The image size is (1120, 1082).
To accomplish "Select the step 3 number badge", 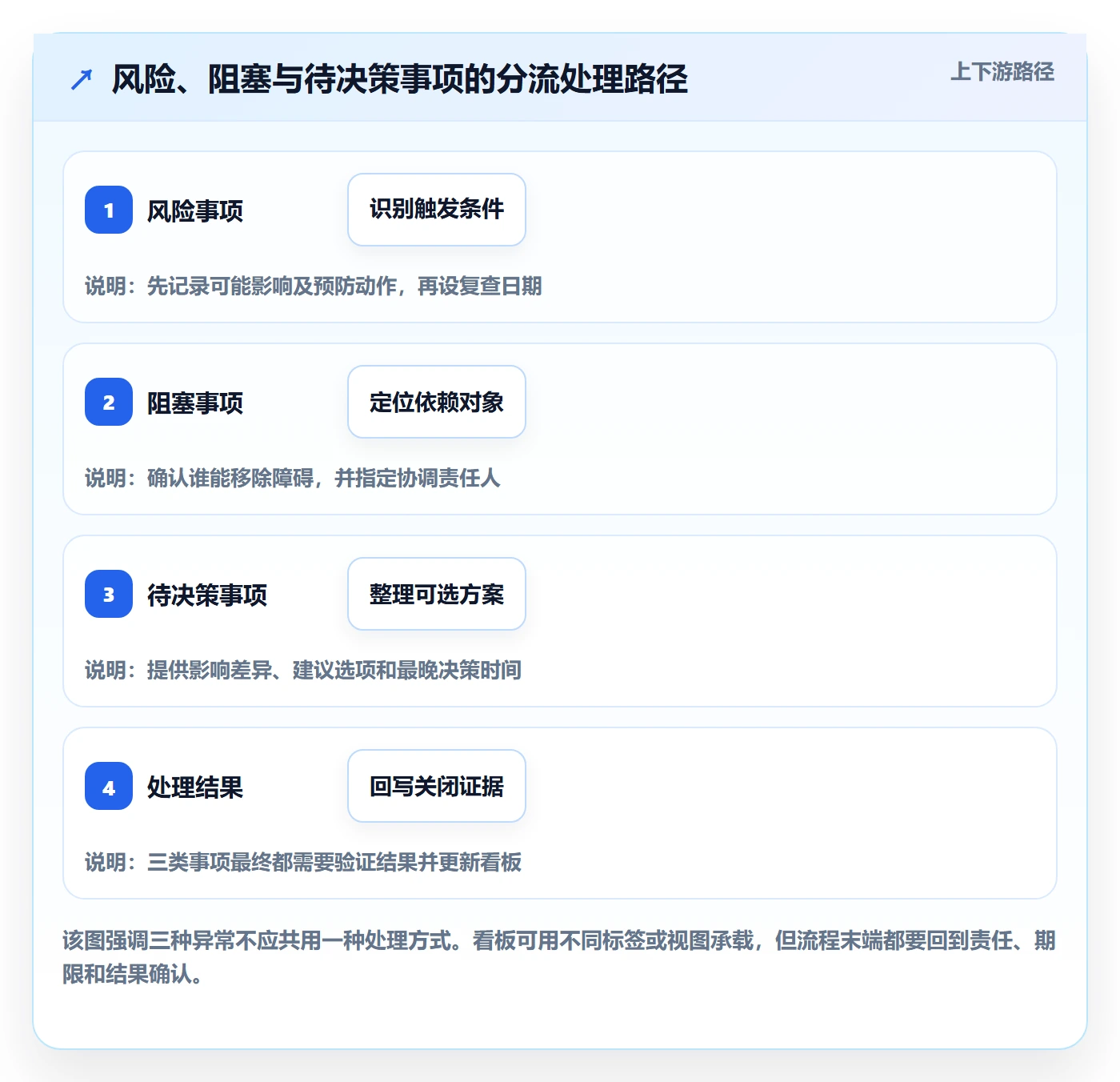I will [109, 594].
